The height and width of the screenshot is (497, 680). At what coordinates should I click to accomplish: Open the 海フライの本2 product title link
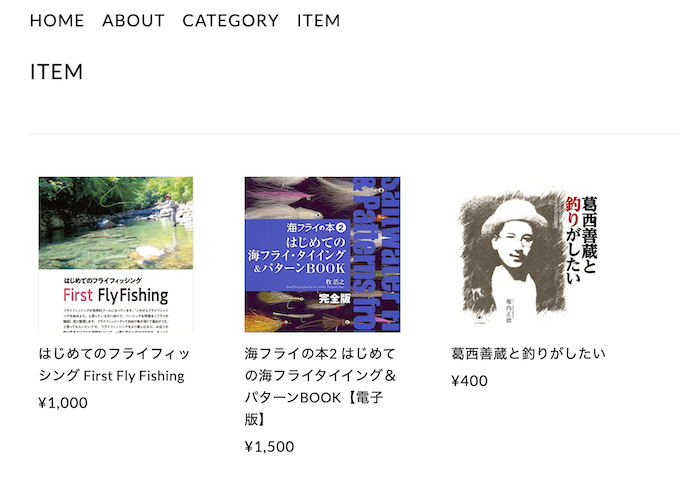coord(321,387)
